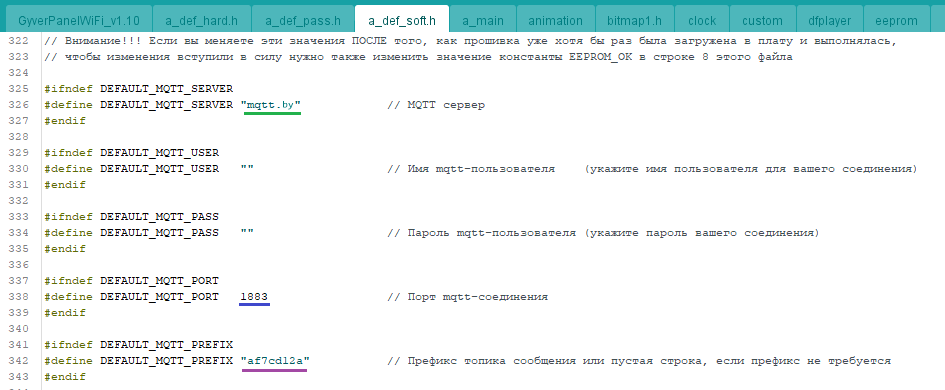
Task: Click line number 322
Action: click(18, 41)
